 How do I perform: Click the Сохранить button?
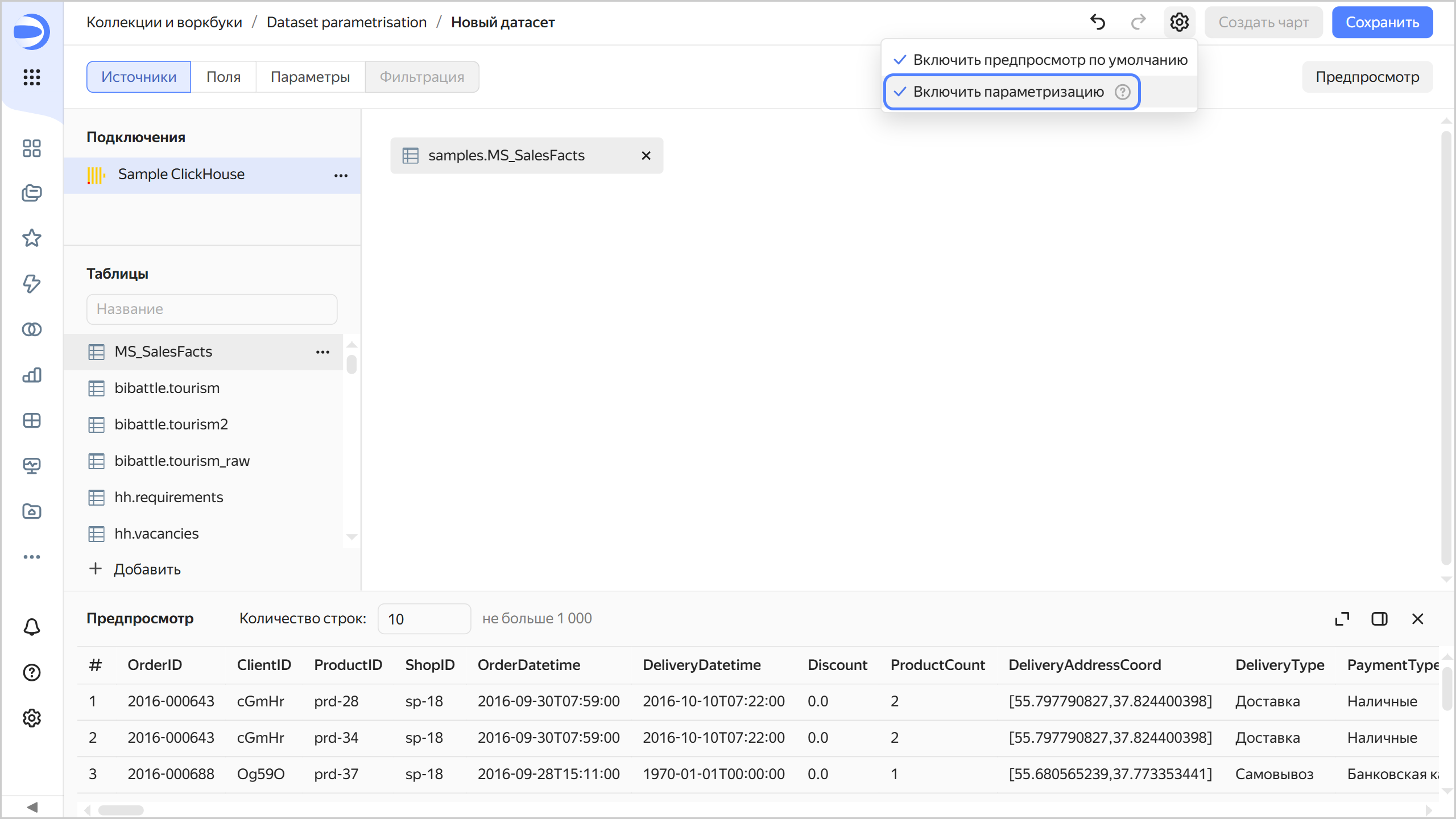[x=1382, y=22]
